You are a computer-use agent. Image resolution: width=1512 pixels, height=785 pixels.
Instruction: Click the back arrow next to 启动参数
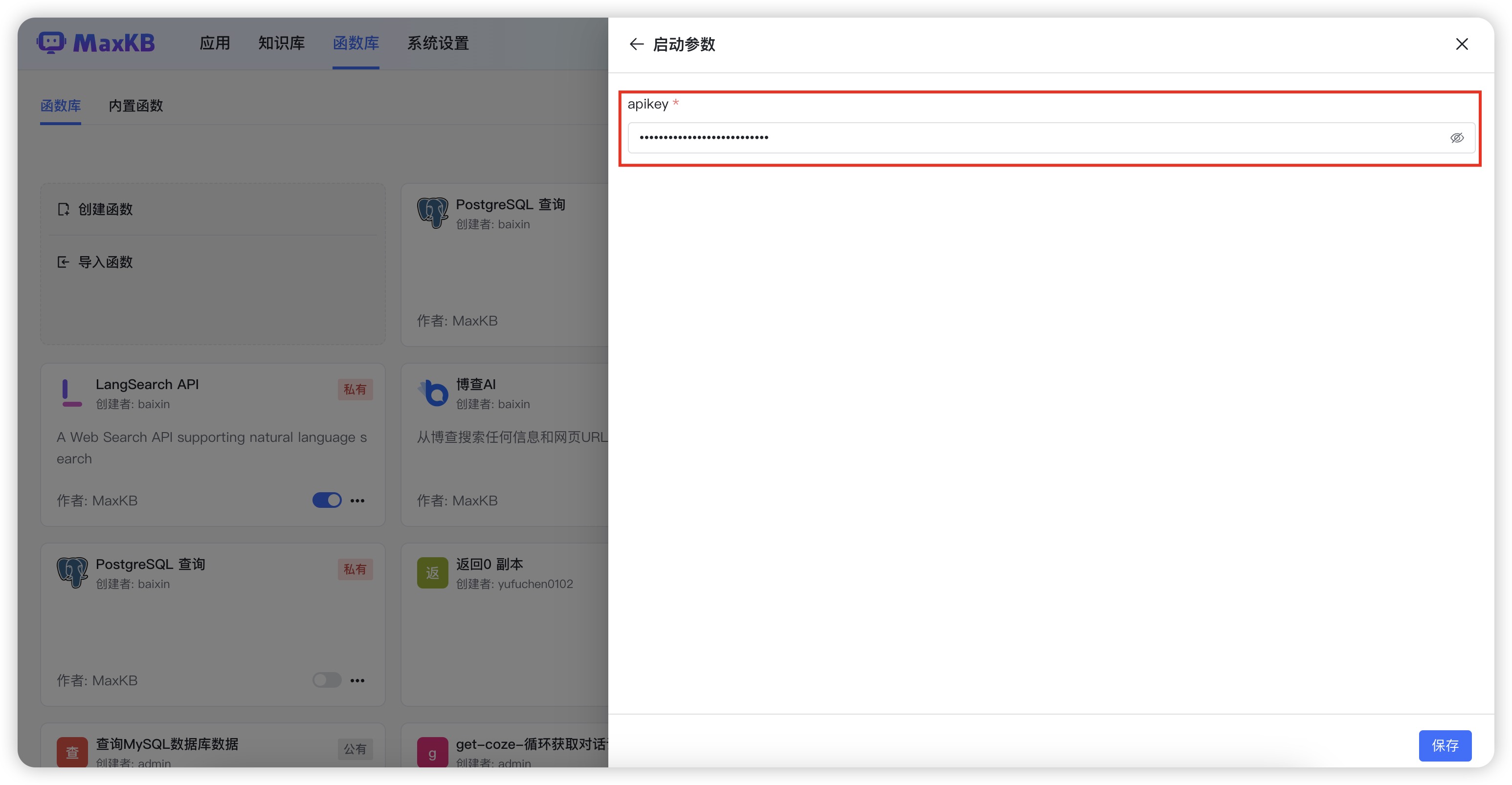636,44
